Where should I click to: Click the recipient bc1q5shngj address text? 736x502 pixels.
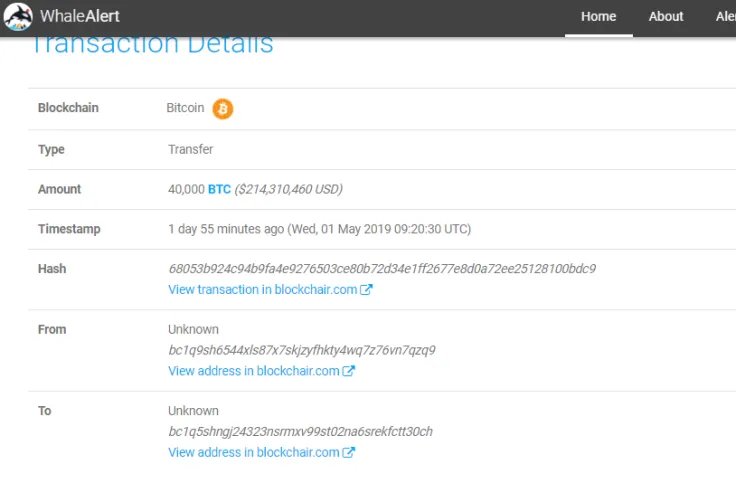point(300,431)
